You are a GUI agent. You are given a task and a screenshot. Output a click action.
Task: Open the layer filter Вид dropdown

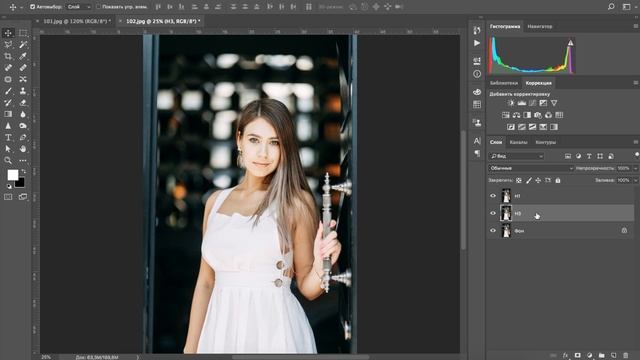(x=516, y=156)
